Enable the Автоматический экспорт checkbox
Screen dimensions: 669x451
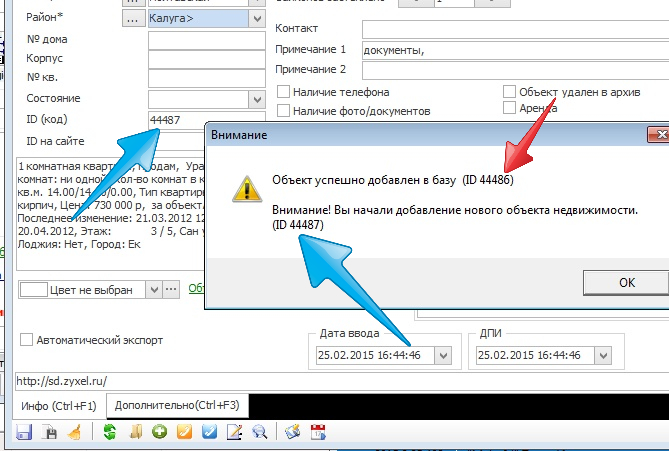click(x=27, y=340)
